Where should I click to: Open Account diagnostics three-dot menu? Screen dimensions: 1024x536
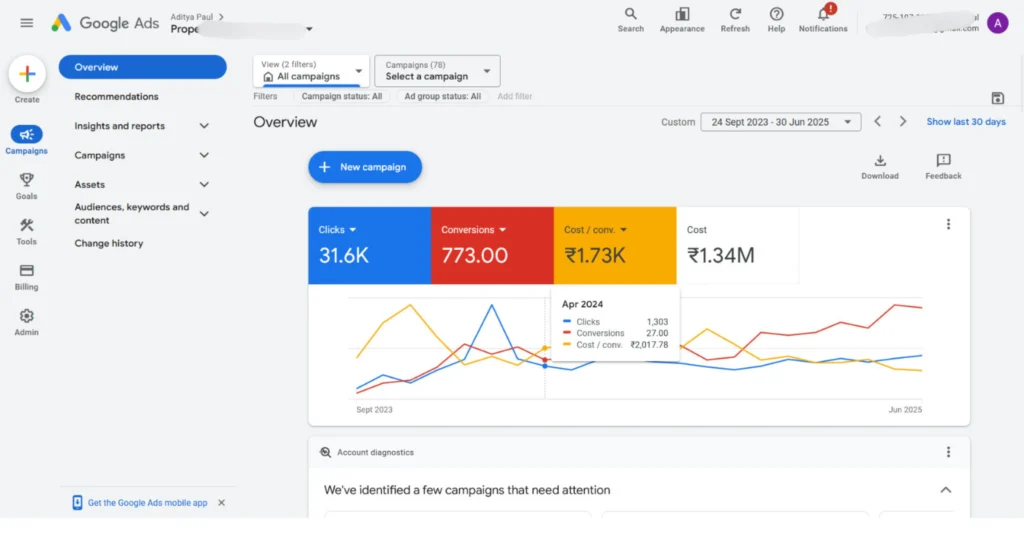click(x=948, y=452)
